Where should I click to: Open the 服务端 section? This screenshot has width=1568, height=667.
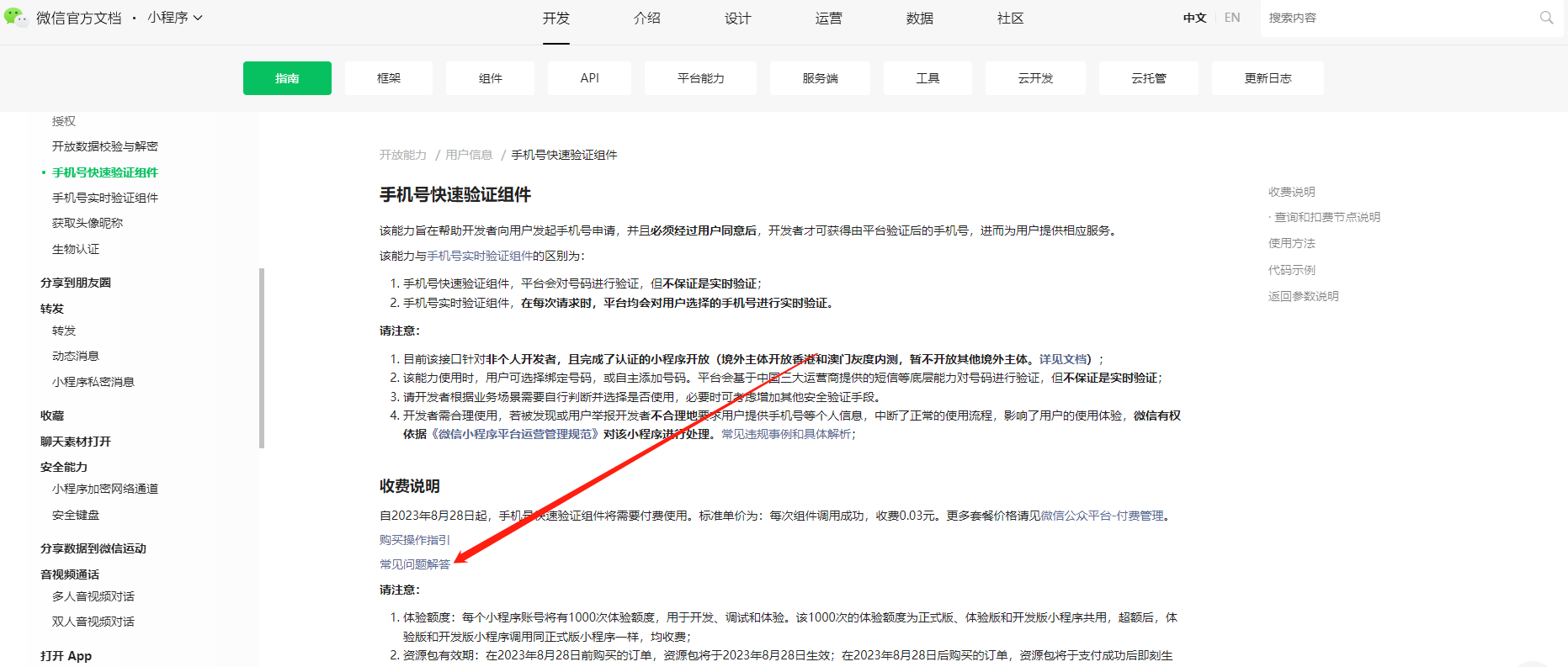pyautogui.click(x=821, y=78)
